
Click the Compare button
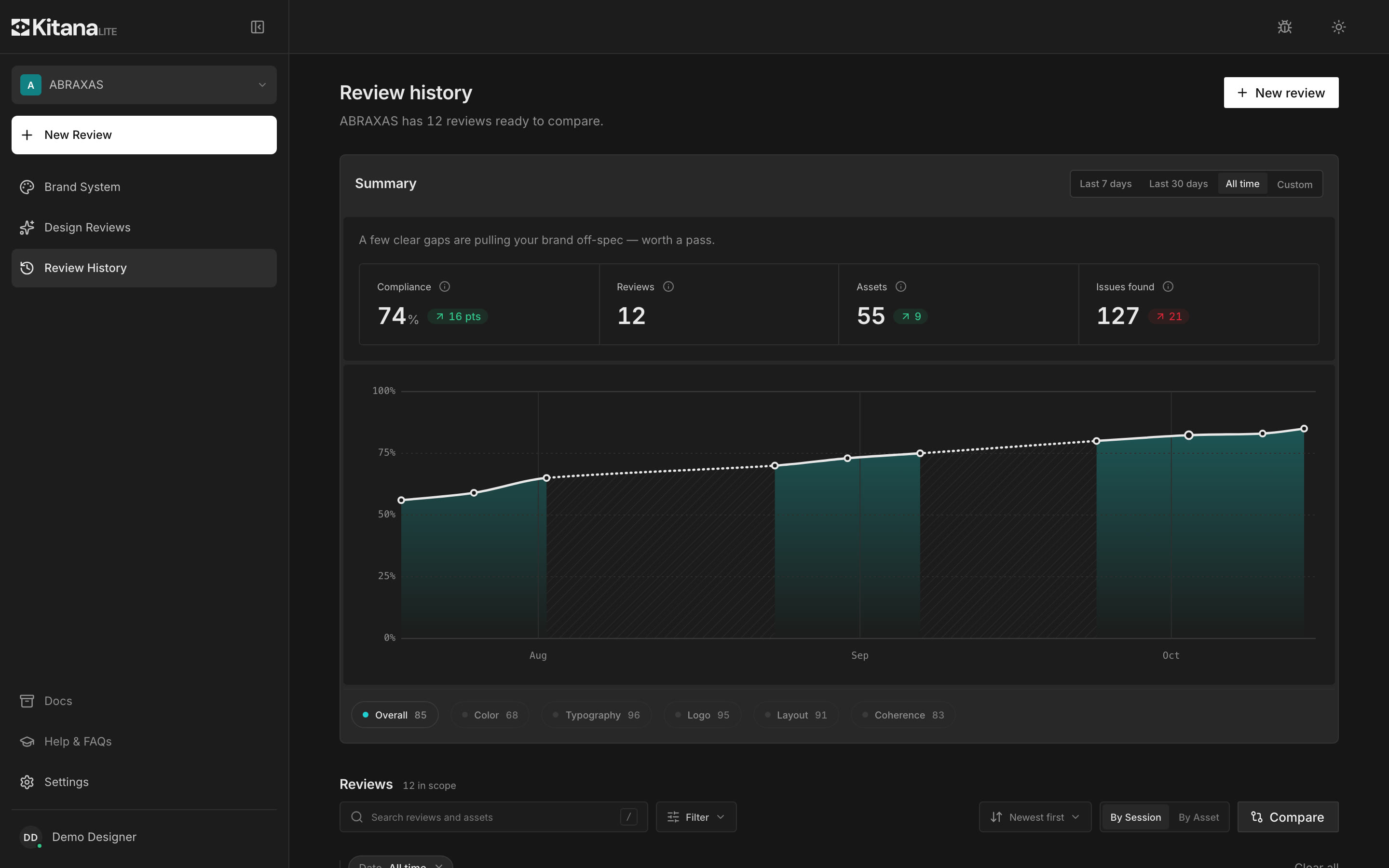click(x=1287, y=817)
